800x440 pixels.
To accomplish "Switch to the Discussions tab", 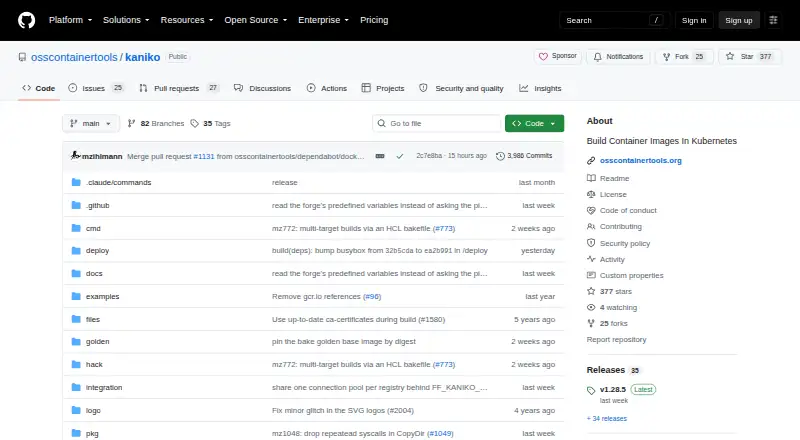I will (x=262, y=88).
